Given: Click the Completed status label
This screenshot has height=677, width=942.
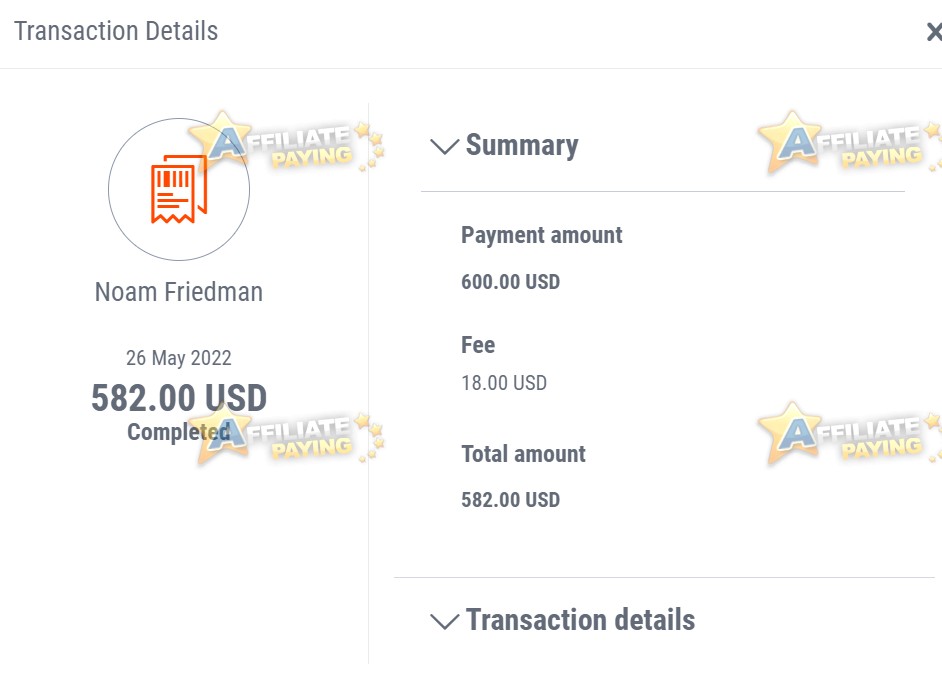Looking at the screenshot, I should point(178,432).
